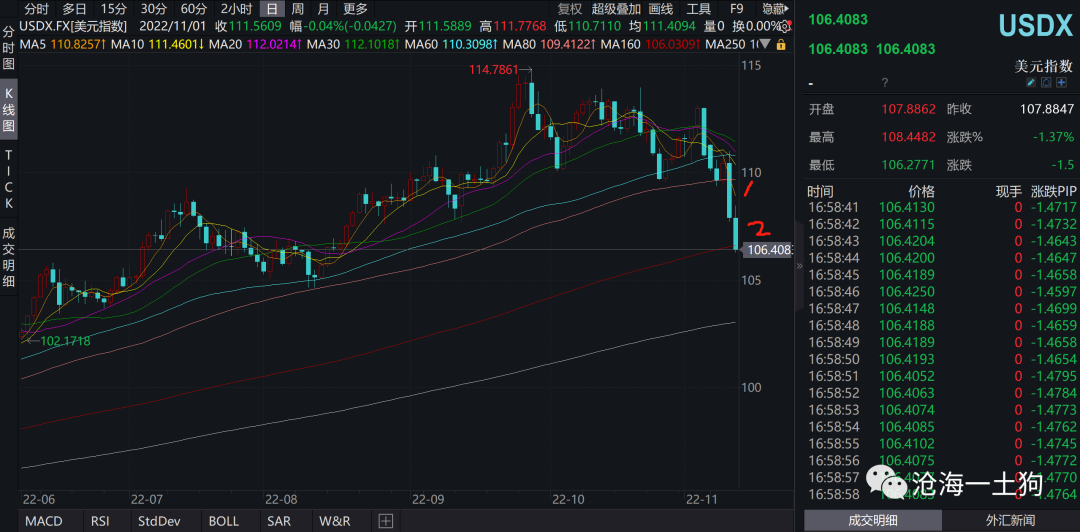Image resolution: width=1080 pixels, height=532 pixels.
Task: Switch to the 外汇新闻 tab
Action: (1009, 520)
